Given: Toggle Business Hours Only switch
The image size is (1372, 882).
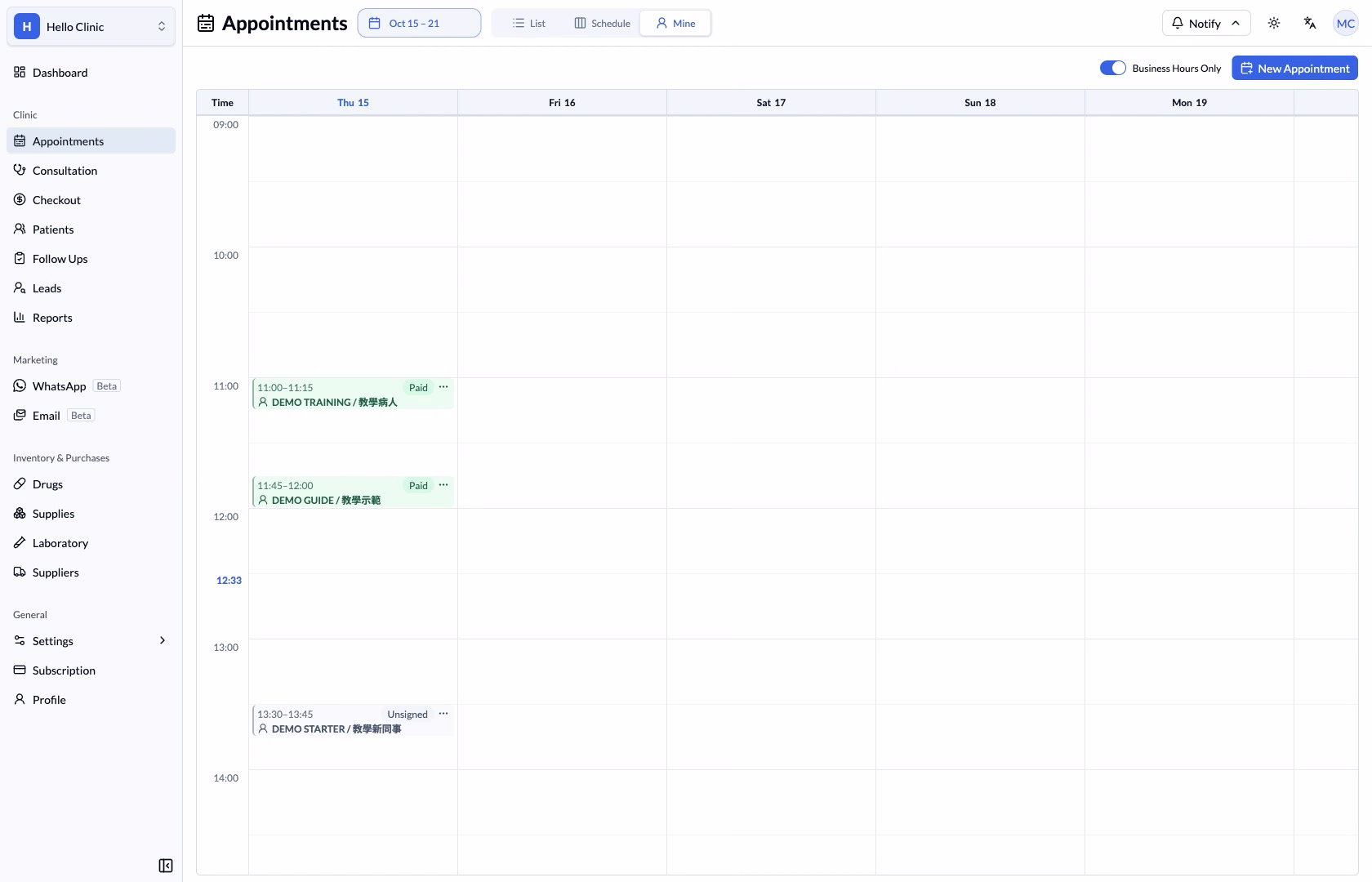Looking at the screenshot, I should tap(1112, 69).
